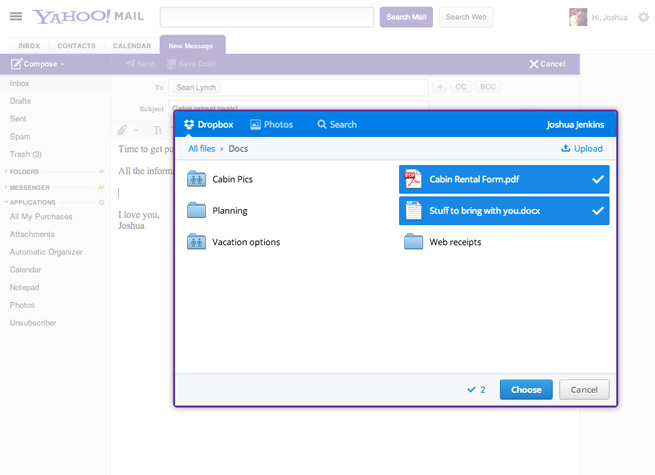This screenshot has height=475, width=655.
Task: Open settings gear icon
Action: click(x=644, y=17)
